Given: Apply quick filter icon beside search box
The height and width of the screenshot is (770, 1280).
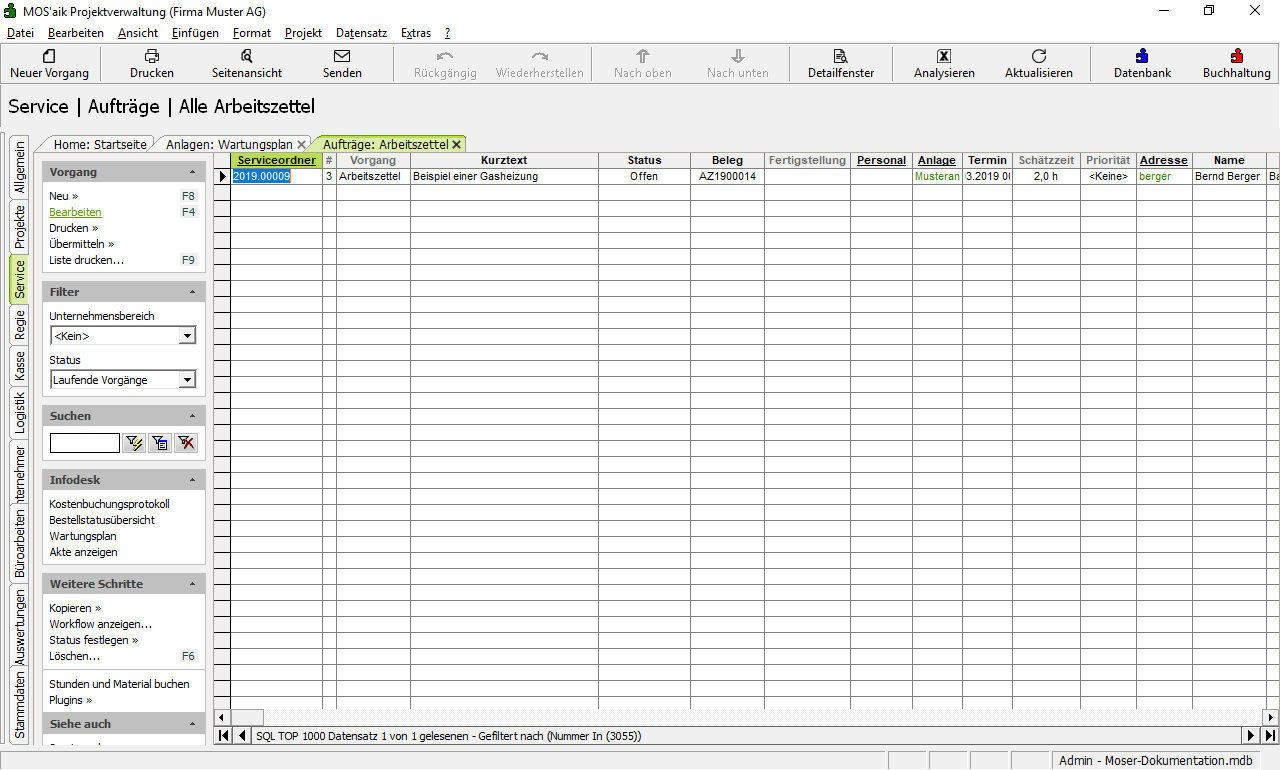Looking at the screenshot, I should click(x=134, y=443).
